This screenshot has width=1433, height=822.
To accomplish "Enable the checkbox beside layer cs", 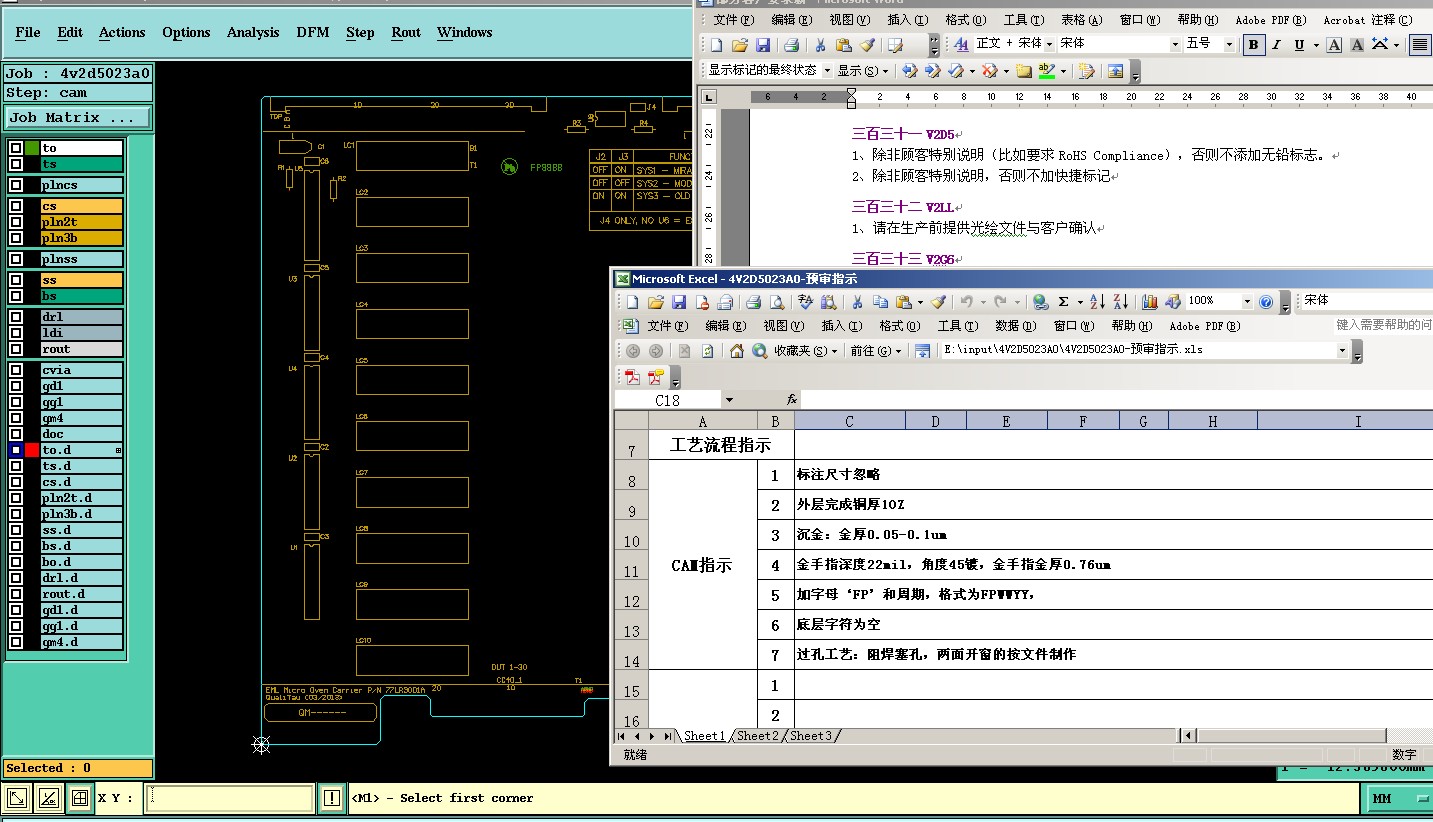I will pyautogui.click(x=16, y=206).
